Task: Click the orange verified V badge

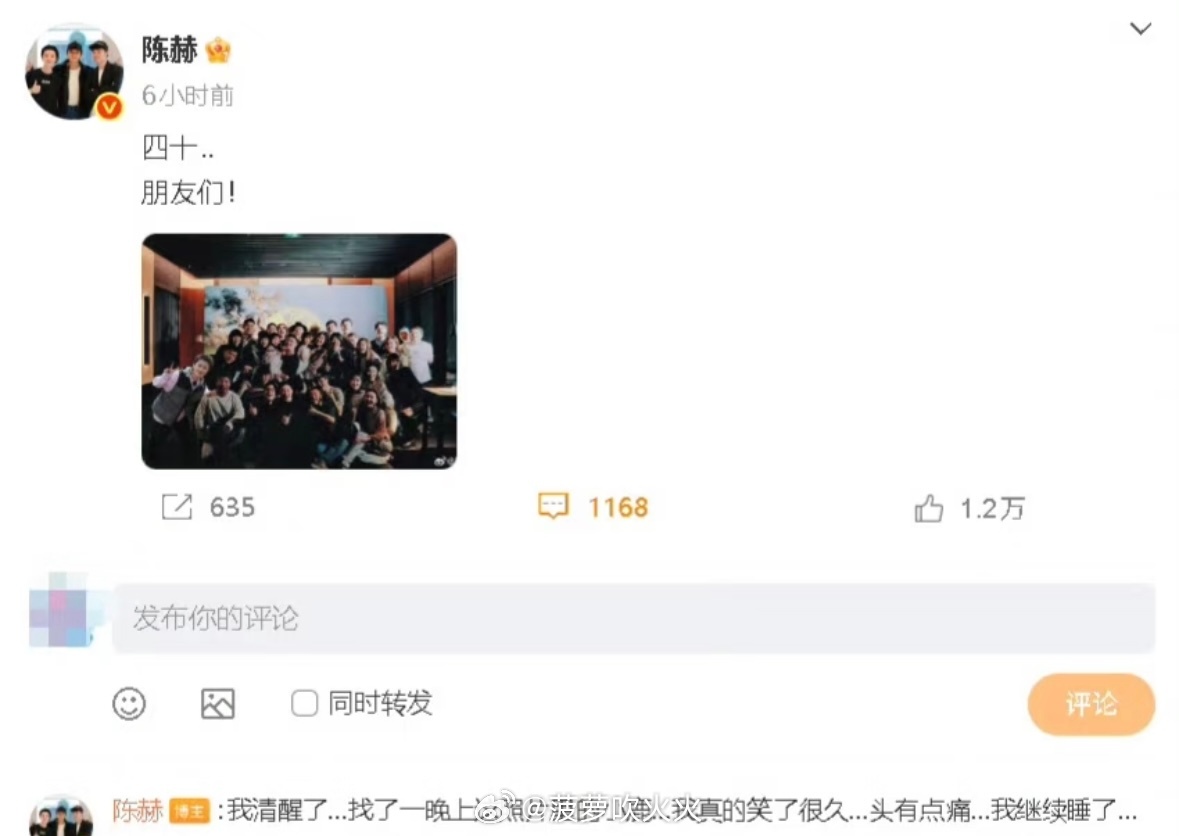Action: point(110,108)
